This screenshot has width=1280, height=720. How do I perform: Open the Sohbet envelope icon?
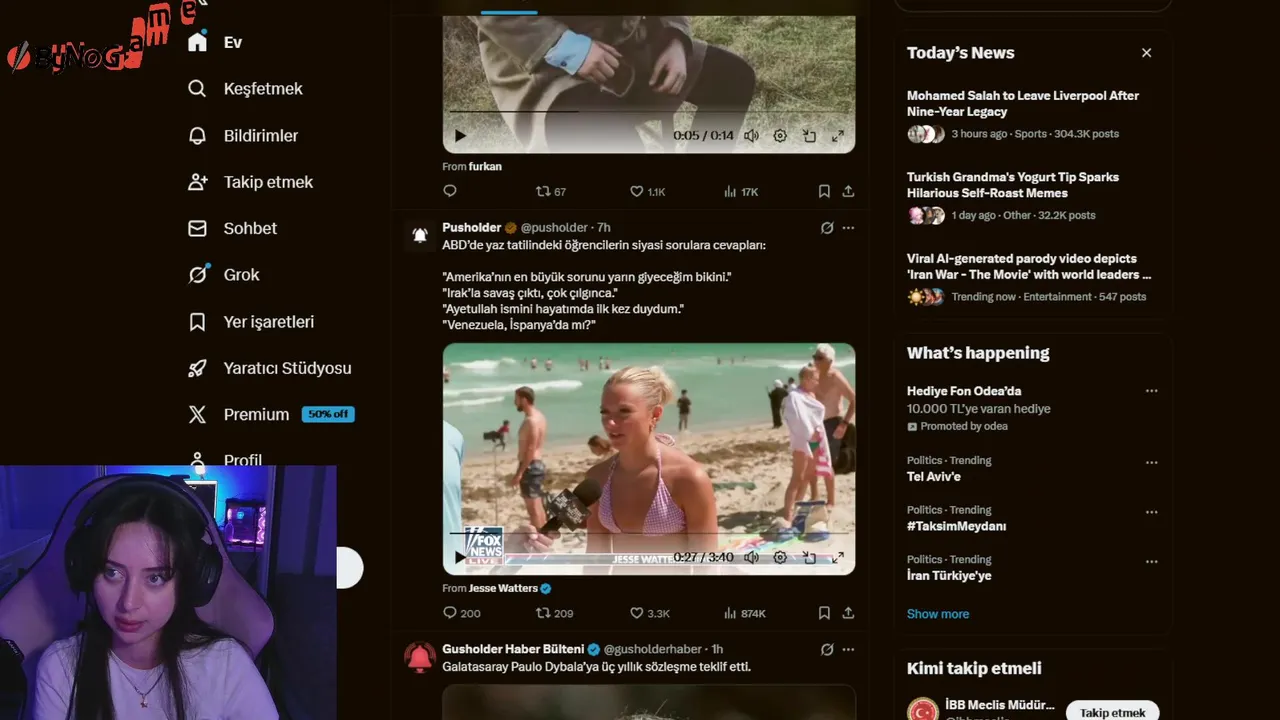click(x=197, y=228)
